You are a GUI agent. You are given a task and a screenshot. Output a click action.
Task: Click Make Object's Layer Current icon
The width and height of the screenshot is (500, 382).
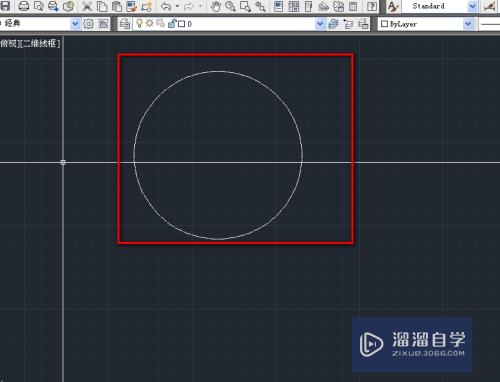333,24
